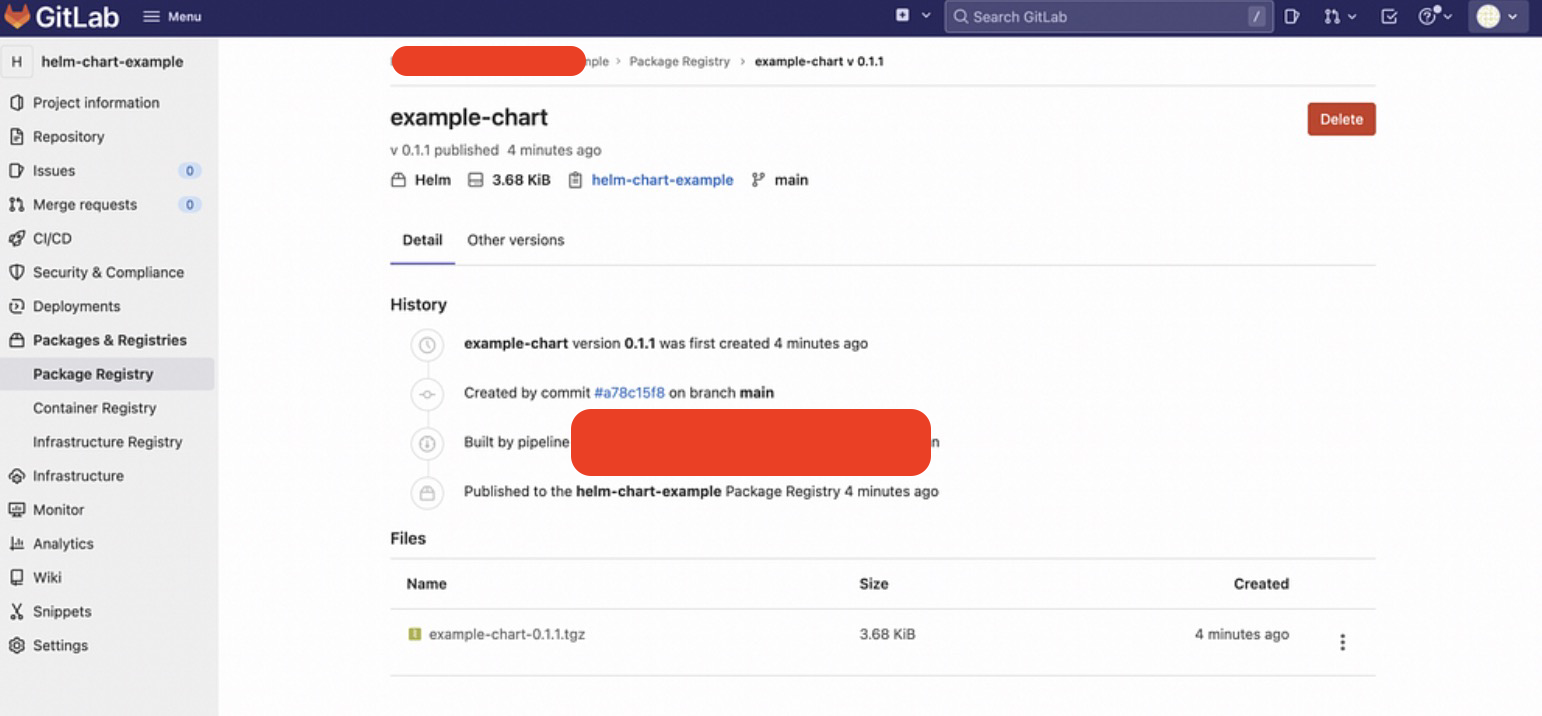The image size is (1542, 716).
Task: Open the issues icon in top bar
Action: coord(1292,16)
